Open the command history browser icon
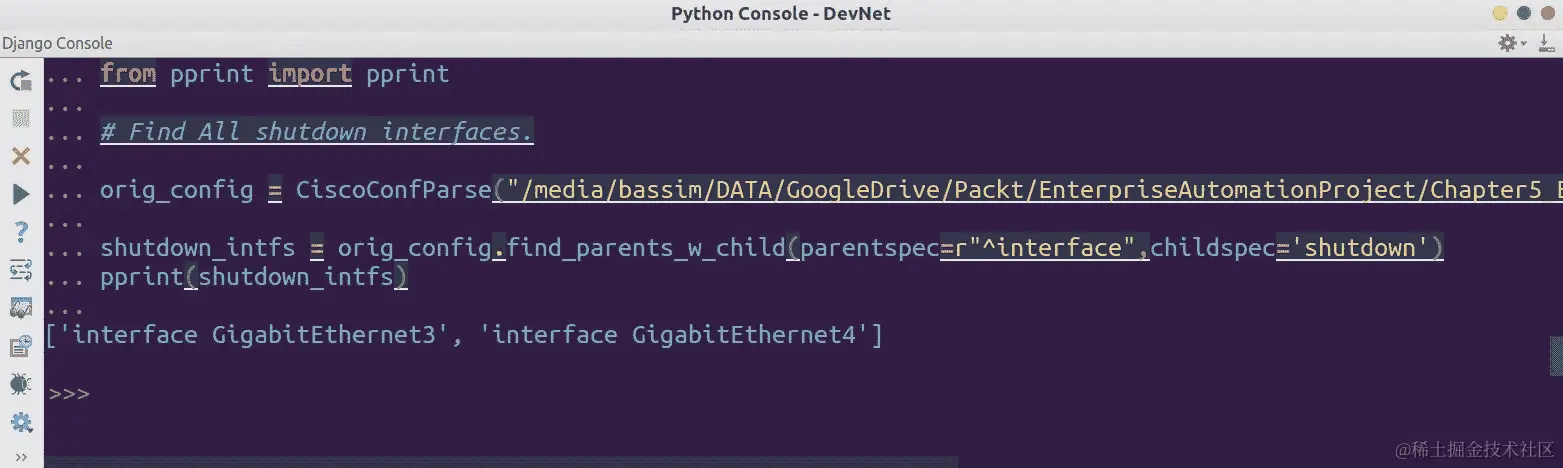The height and width of the screenshot is (468, 1563). tap(21, 346)
